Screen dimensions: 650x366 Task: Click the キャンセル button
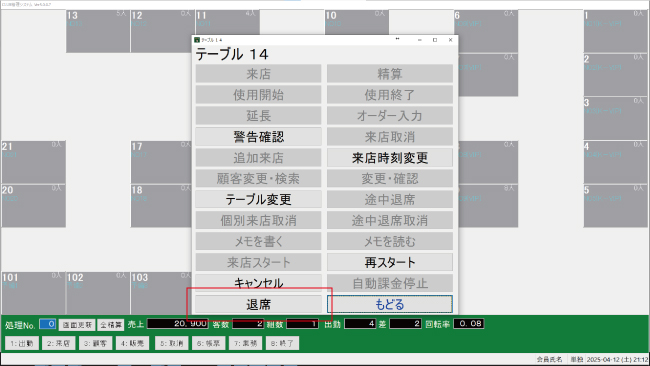click(258, 283)
